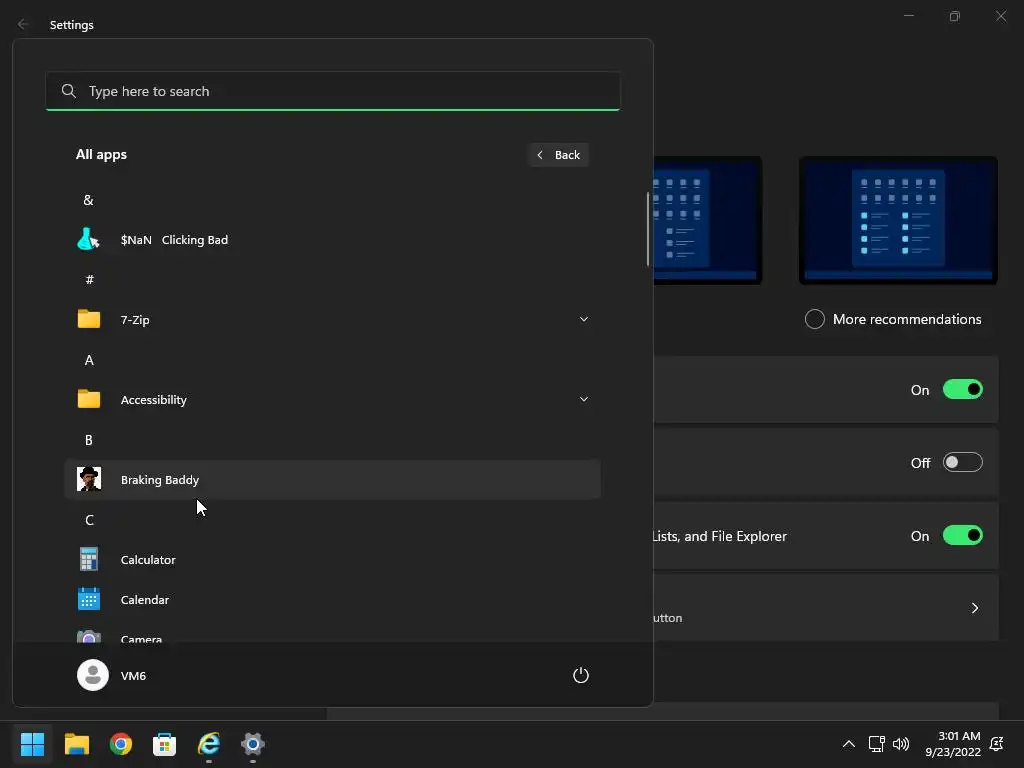The height and width of the screenshot is (768, 1024).
Task: Click in the Type here to search box
Action: tap(333, 91)
